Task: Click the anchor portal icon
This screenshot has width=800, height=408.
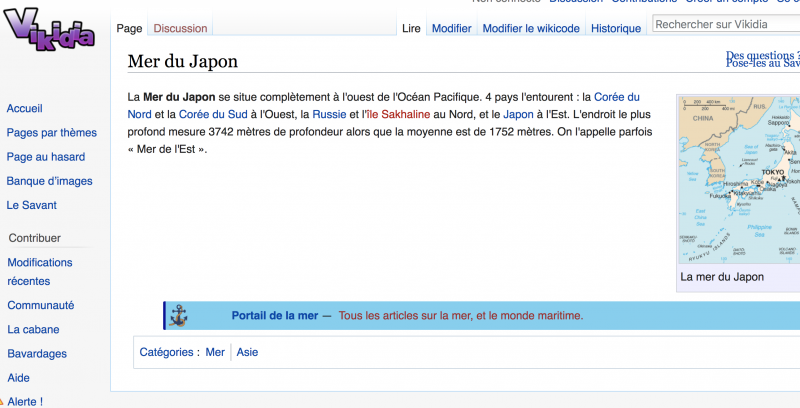Action: point(180,315)
